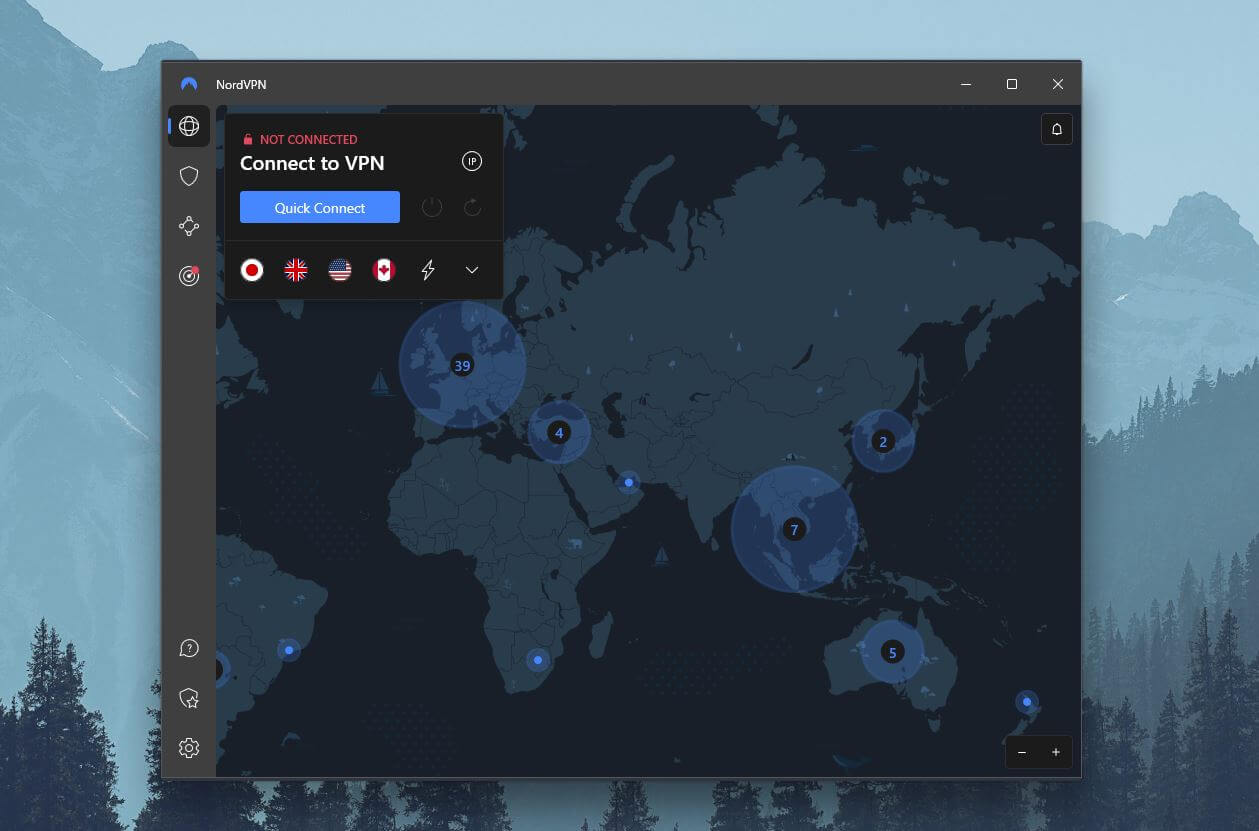Connect to the Canada flag server
The height and width of the screenshot is (831, 1259).
[384, 270]
